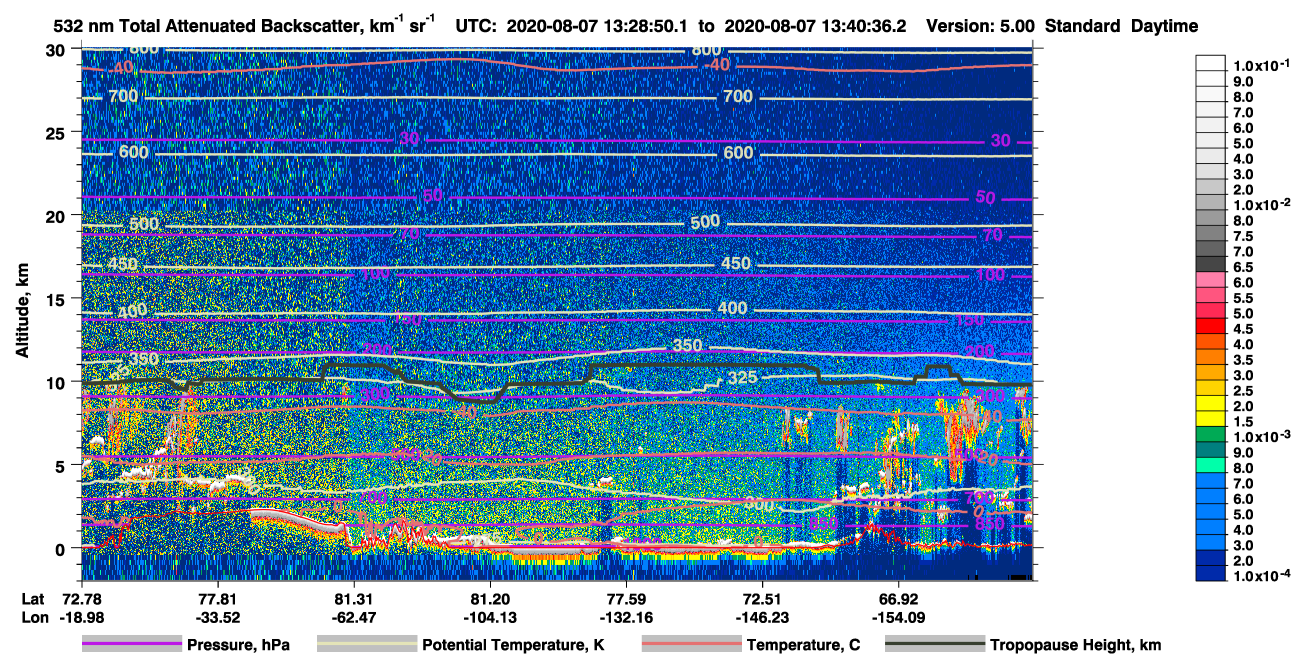This screenshot has width=1300, height=667.
Task: Click the latitude value 77.59
Action: coord(626,598)
